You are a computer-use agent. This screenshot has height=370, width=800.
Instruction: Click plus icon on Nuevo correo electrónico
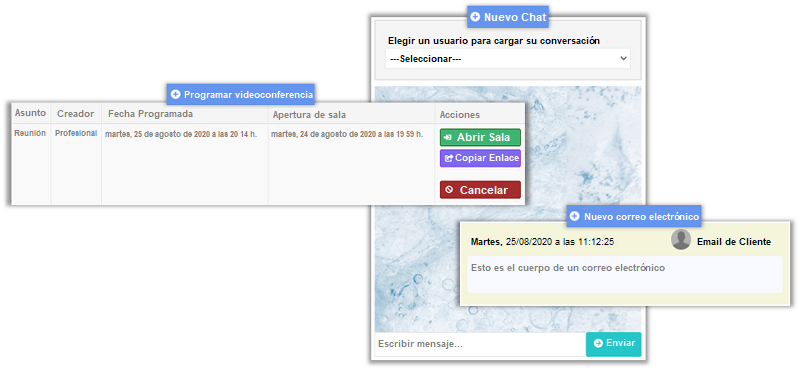point(574,216)
